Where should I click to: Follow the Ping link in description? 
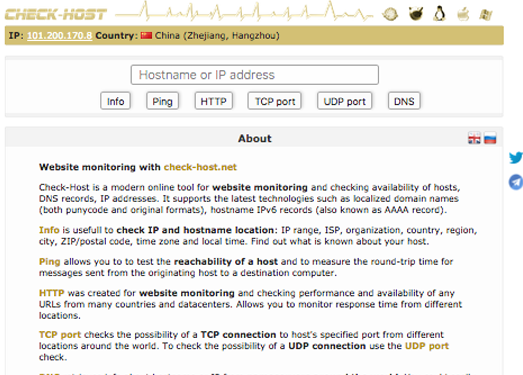pos(49,262)
